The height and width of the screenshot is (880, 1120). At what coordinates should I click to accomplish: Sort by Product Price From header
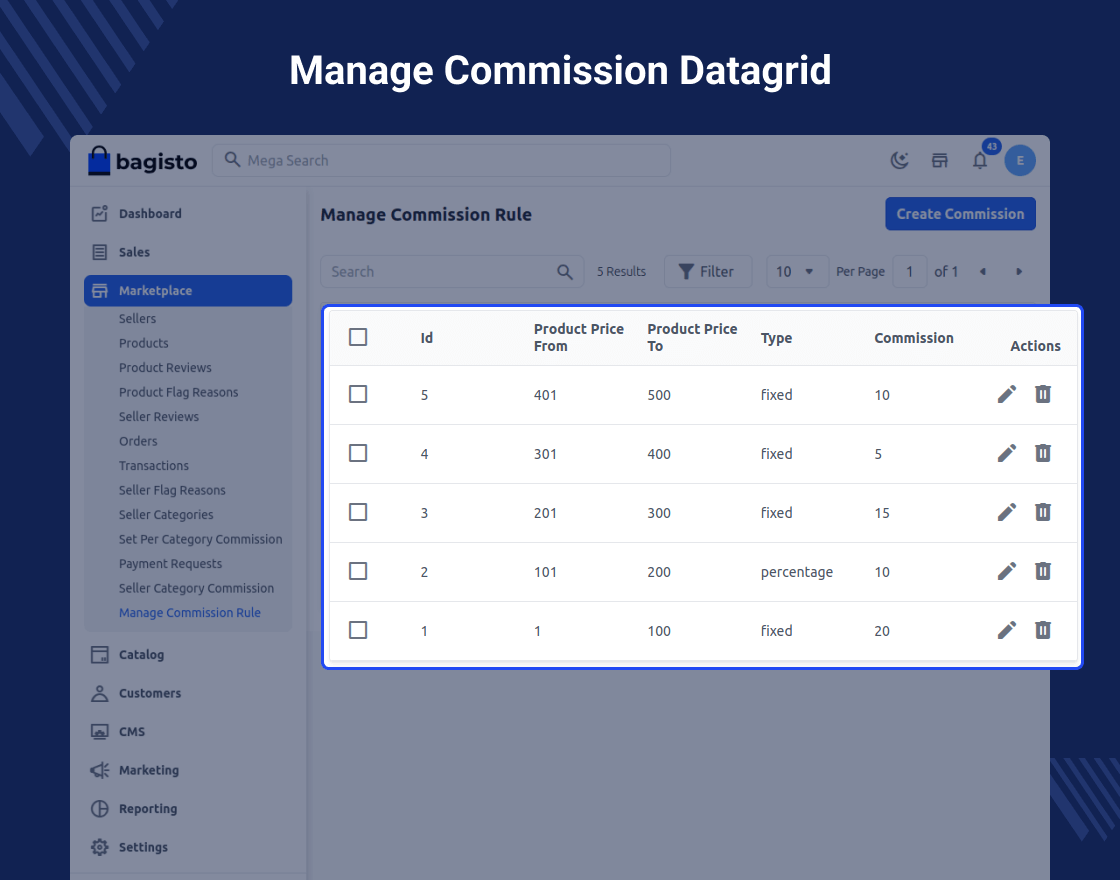(579, 337)
